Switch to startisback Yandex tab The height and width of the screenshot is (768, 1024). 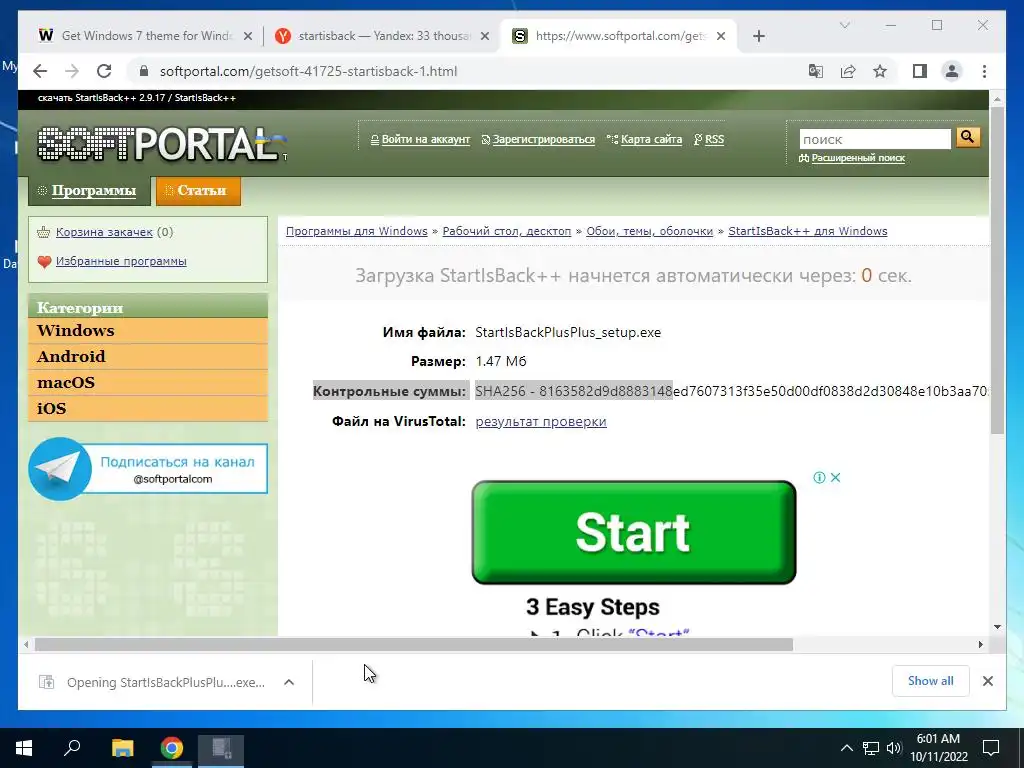pyautogui.click(x=383, y=36)
